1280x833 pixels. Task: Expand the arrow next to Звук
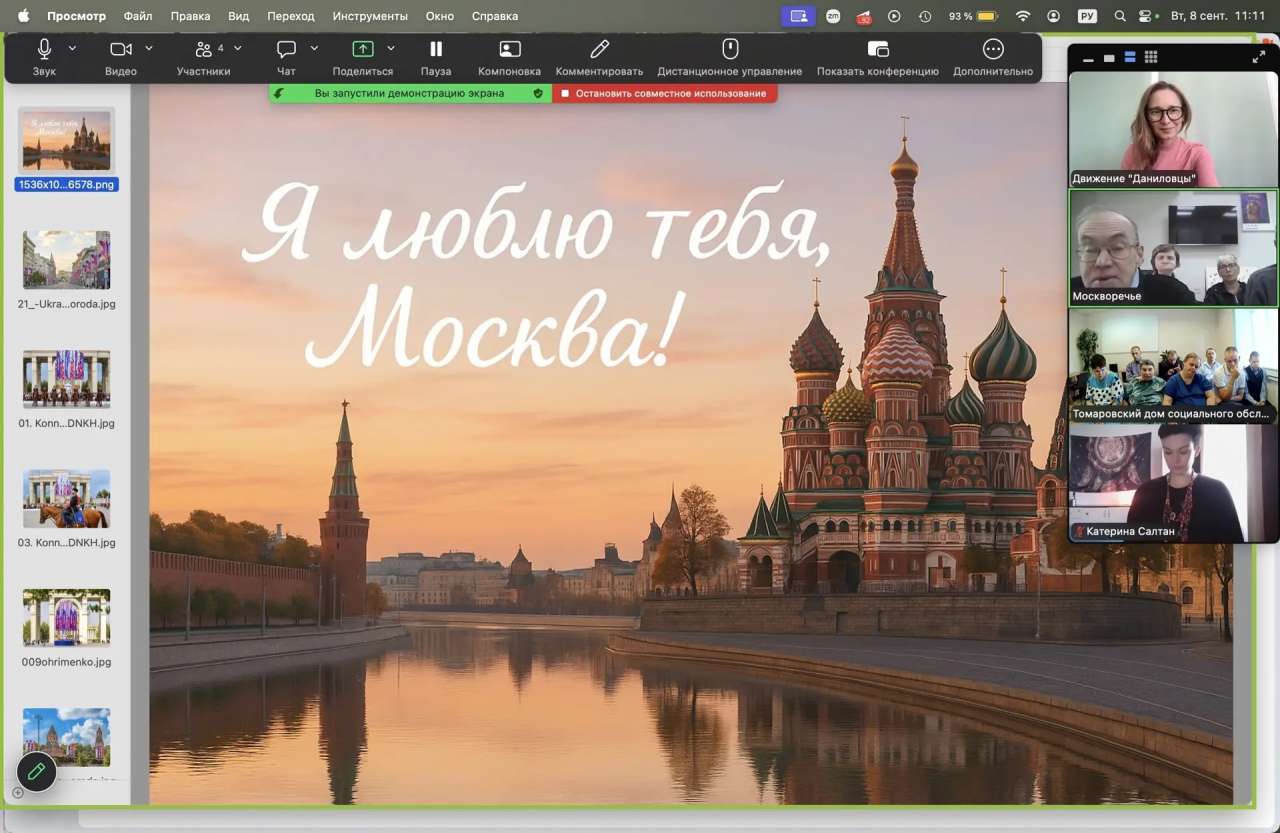coord(72,48)
